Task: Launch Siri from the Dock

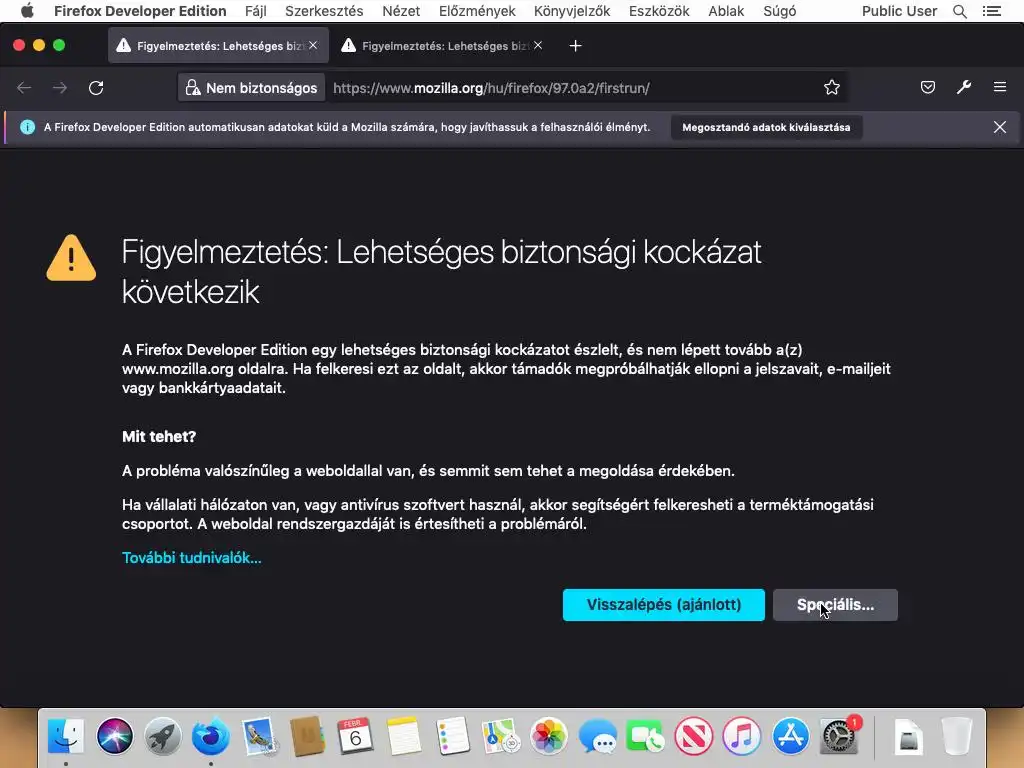Action: click(x=115, y=736)
